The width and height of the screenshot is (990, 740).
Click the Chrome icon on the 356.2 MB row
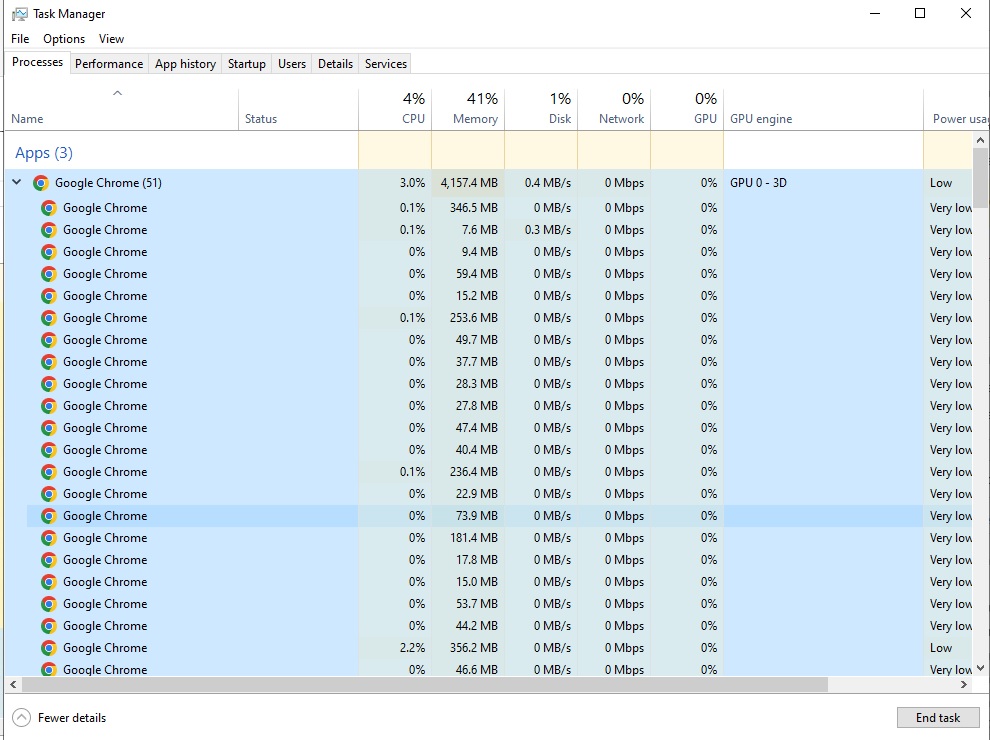49,648
